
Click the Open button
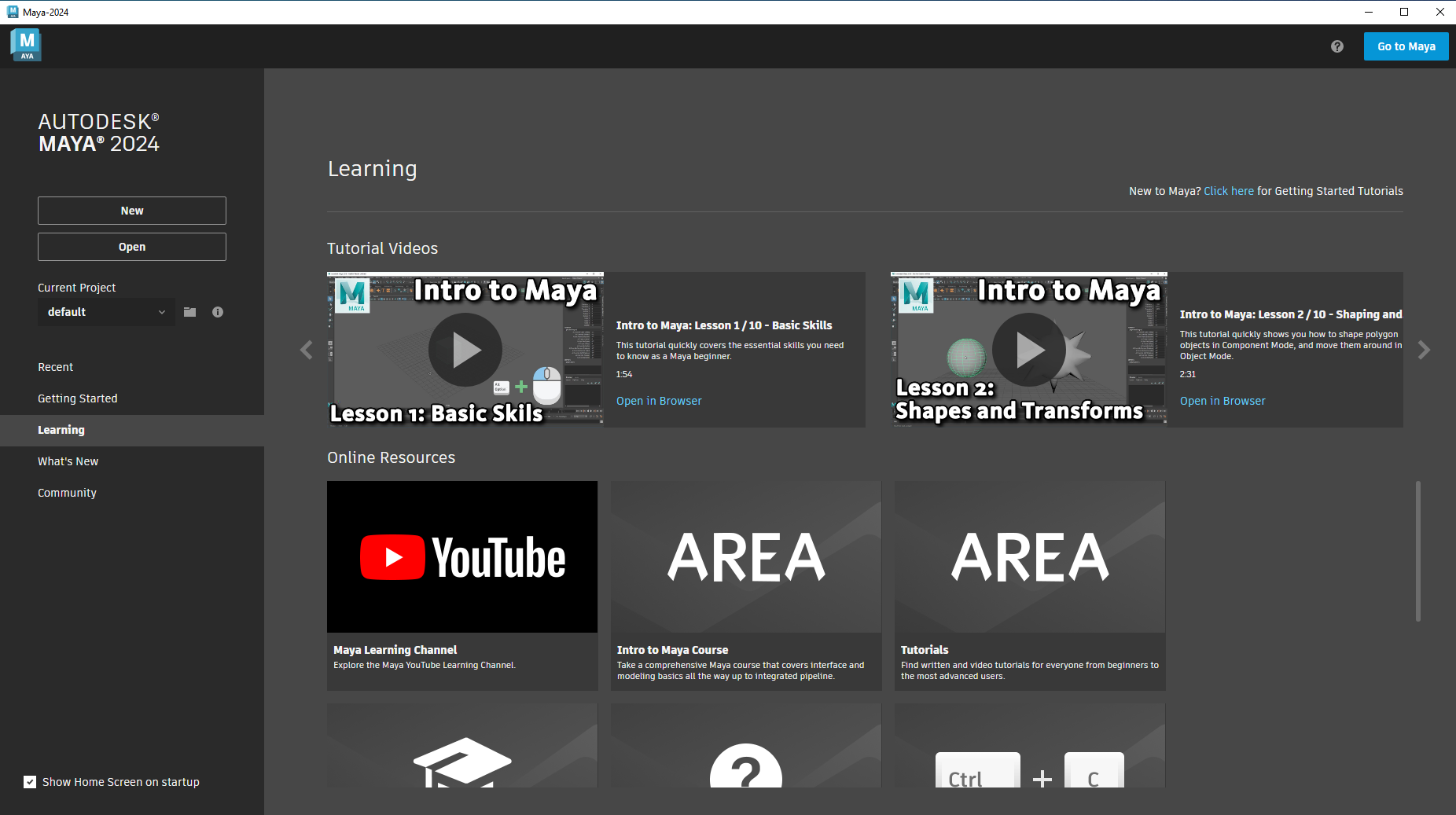coord(132,247)
